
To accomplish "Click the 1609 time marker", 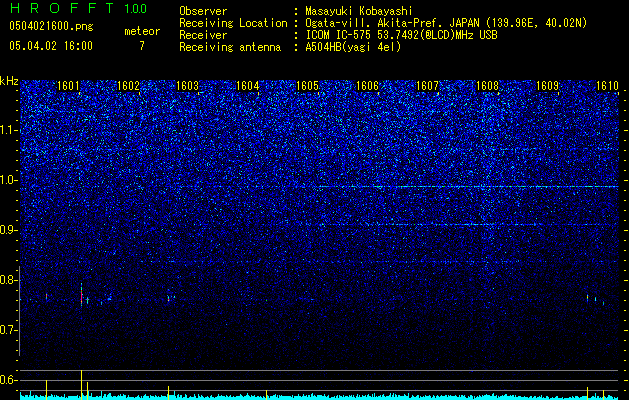I will 547,86.
